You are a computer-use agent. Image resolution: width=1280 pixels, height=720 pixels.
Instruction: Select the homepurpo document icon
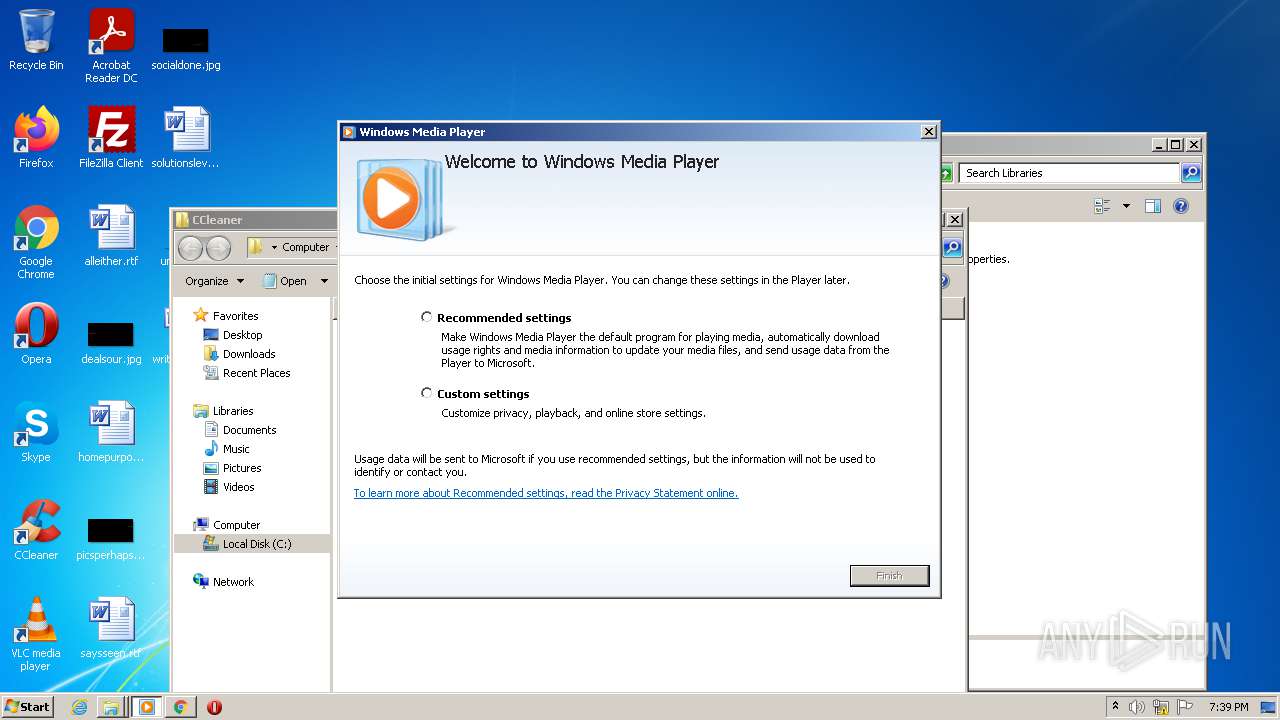coord(111,431)
